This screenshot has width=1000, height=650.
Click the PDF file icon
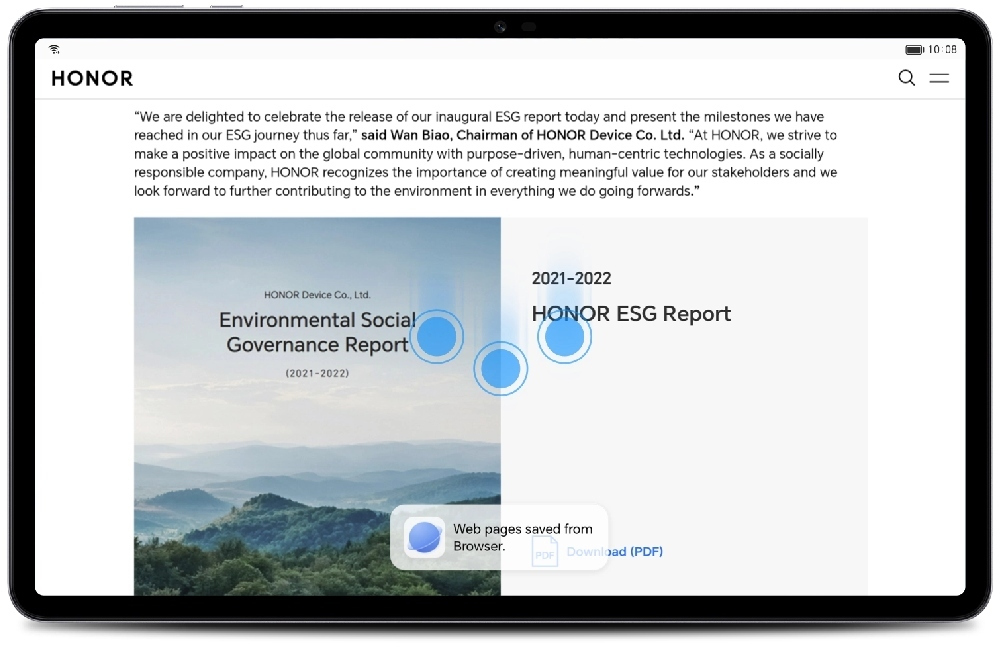tap(544, 551)
